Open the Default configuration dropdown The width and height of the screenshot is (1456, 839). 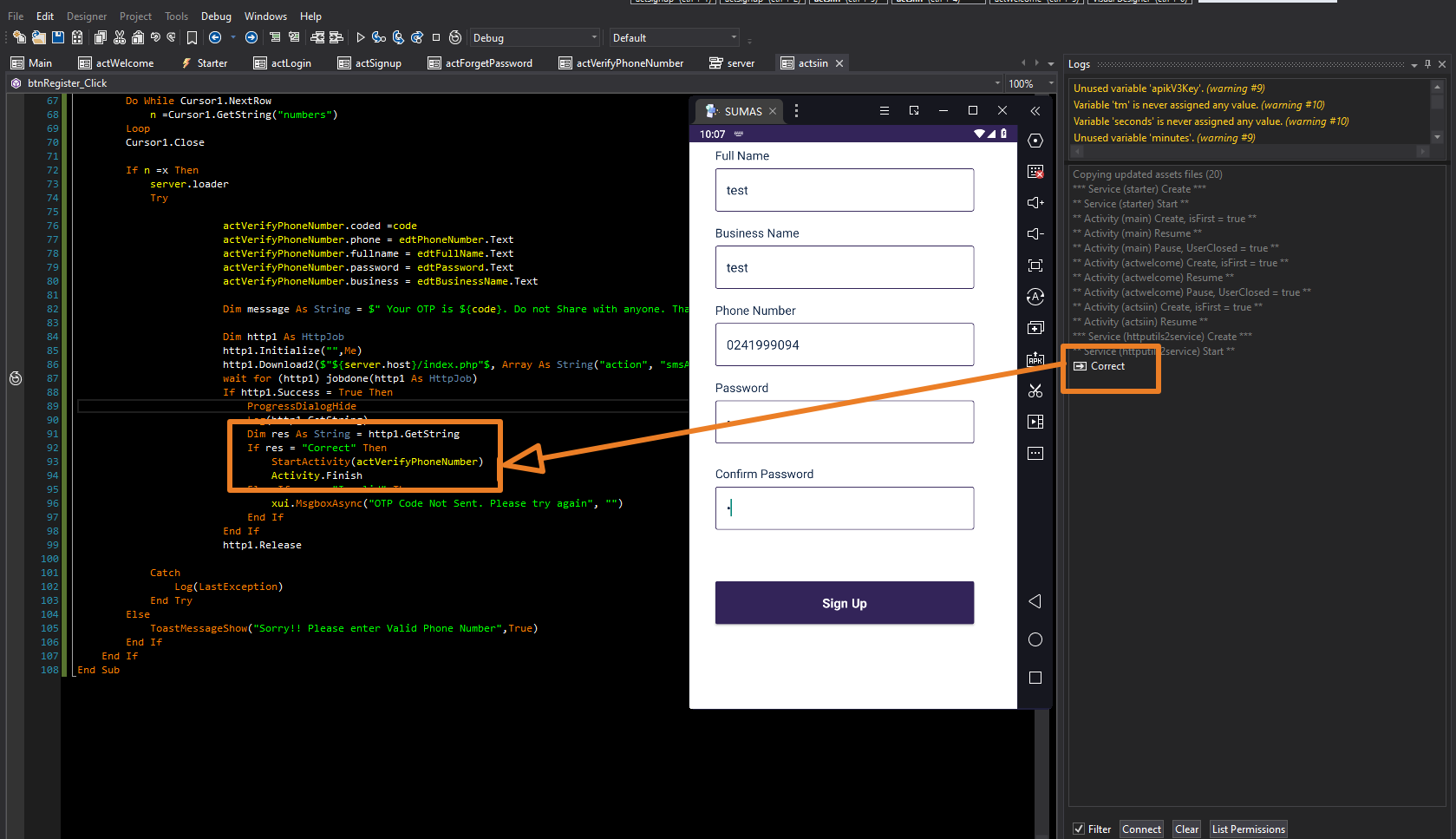(x=674, y=38)
